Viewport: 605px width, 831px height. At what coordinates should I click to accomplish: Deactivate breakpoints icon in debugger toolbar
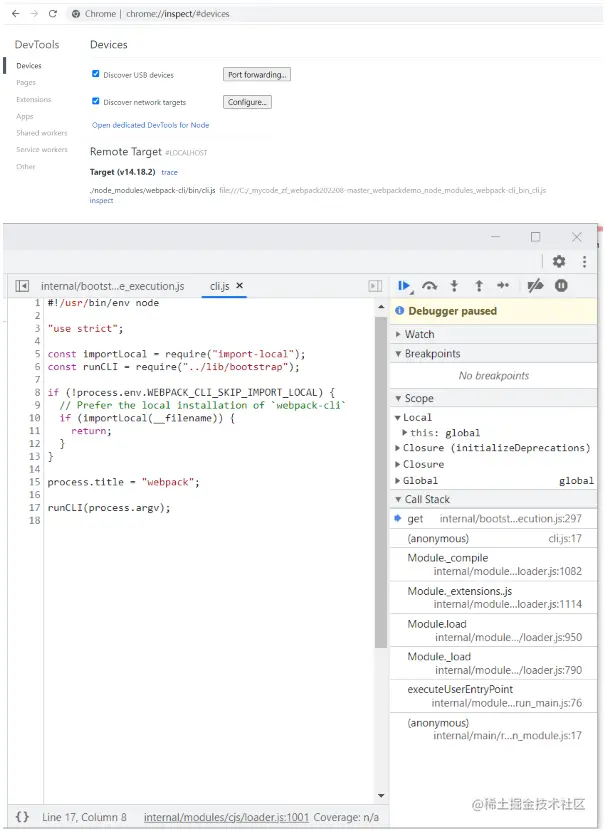pyautogui.click(x=535, y=286)
